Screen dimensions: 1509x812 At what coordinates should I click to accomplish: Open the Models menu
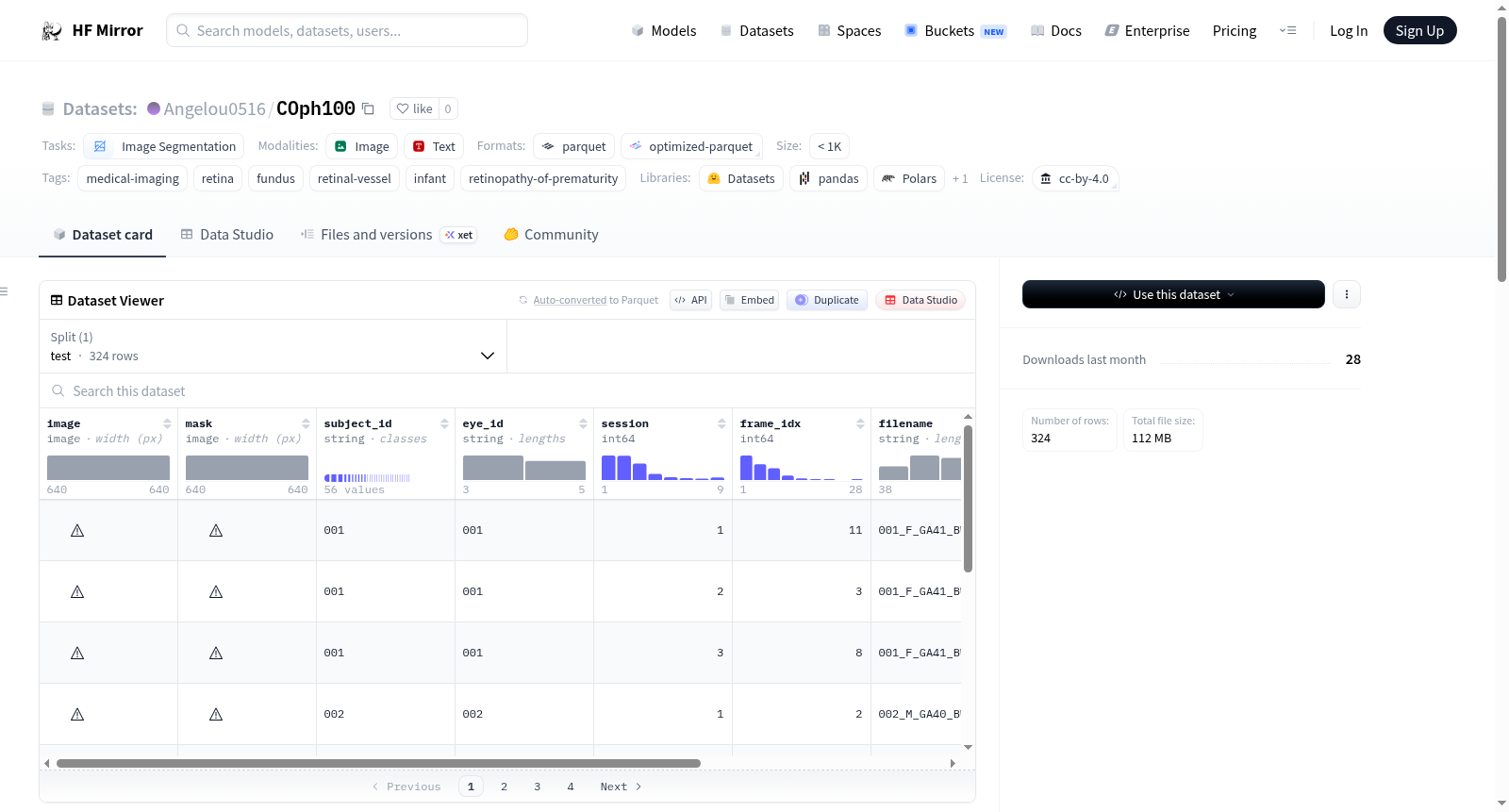[664, 31]
